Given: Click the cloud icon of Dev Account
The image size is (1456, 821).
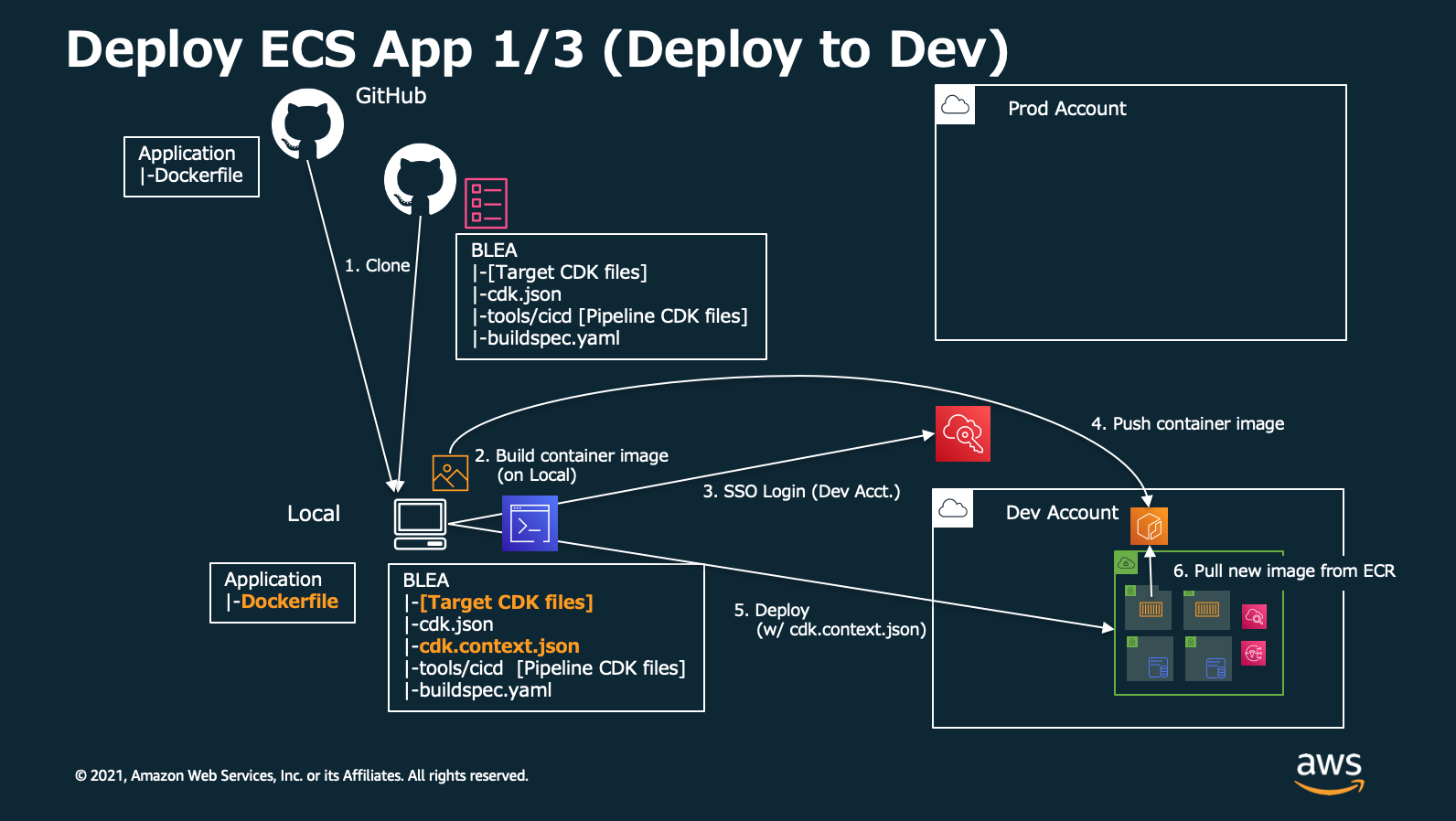Looking at the screenshot, I should tap(953, 508).
